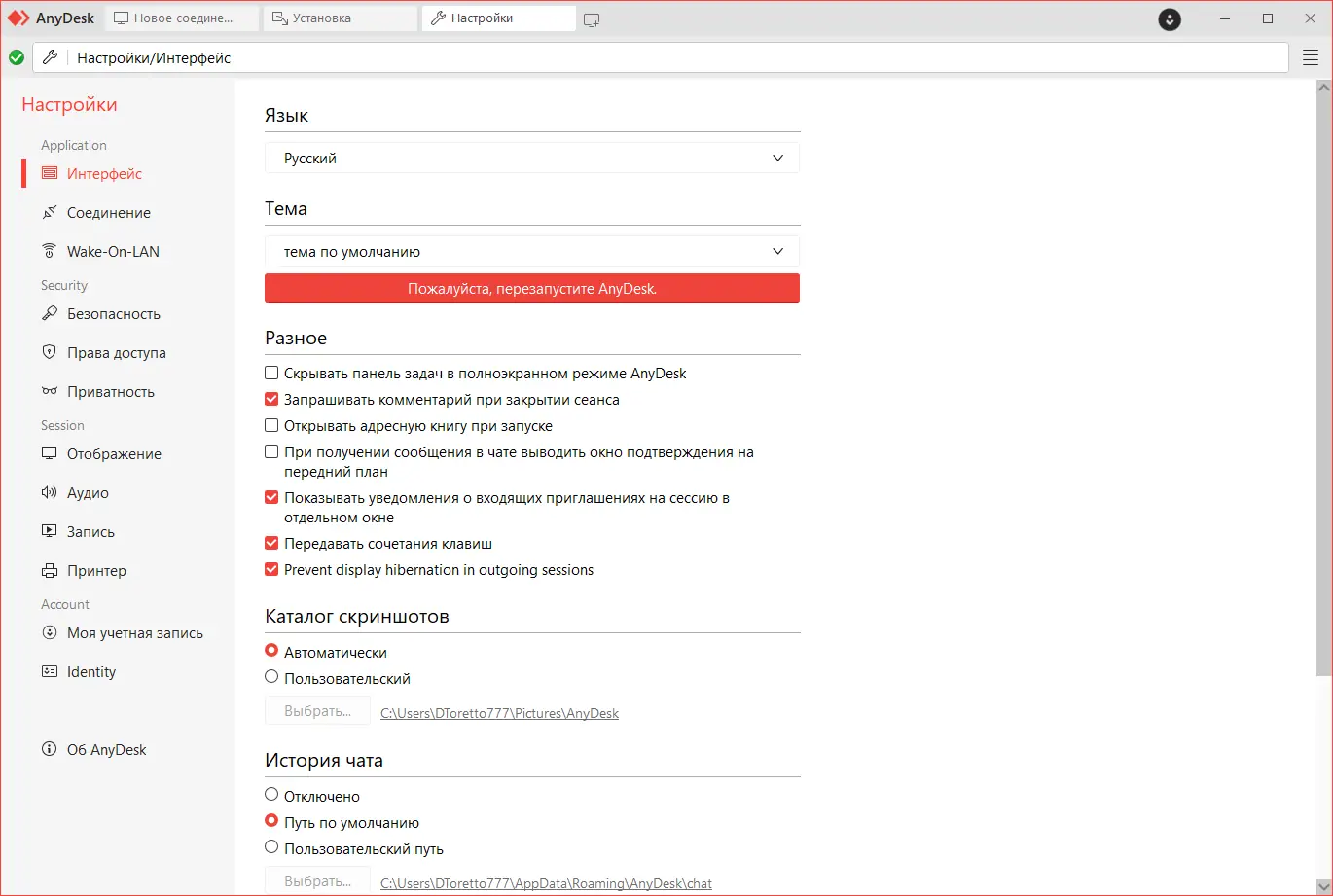Viewport: 1333px width, 896px height.
Task: Open the new session tab icon
Action: [592, 19]
